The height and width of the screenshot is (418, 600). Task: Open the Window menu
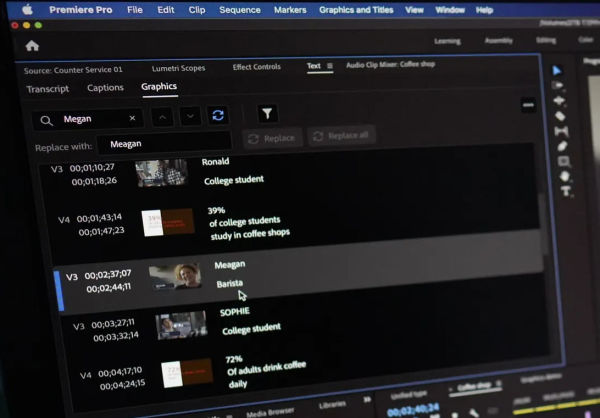click(x=450, y=10)
